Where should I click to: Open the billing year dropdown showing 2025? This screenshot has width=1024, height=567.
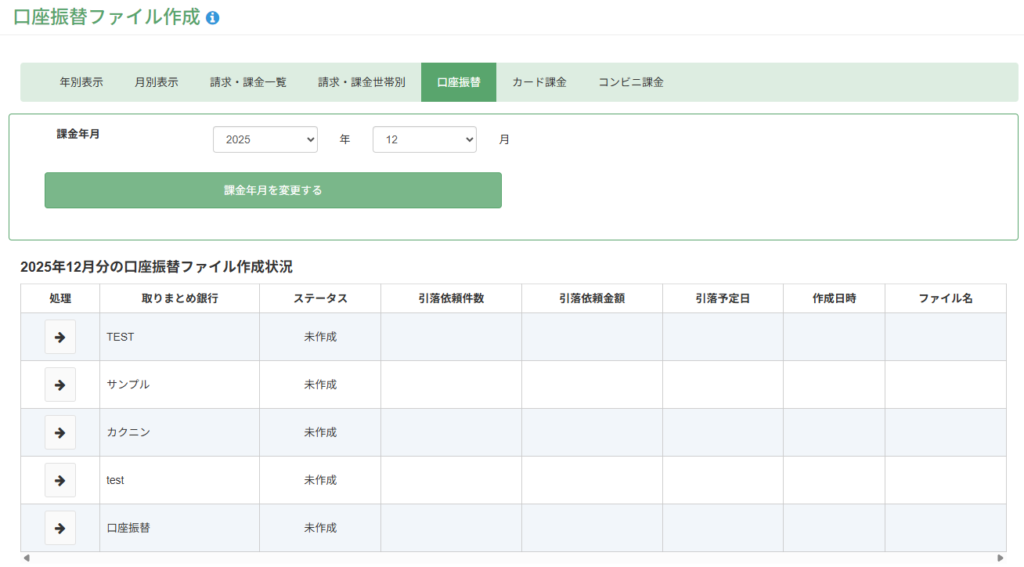click(x=265, y=140)
